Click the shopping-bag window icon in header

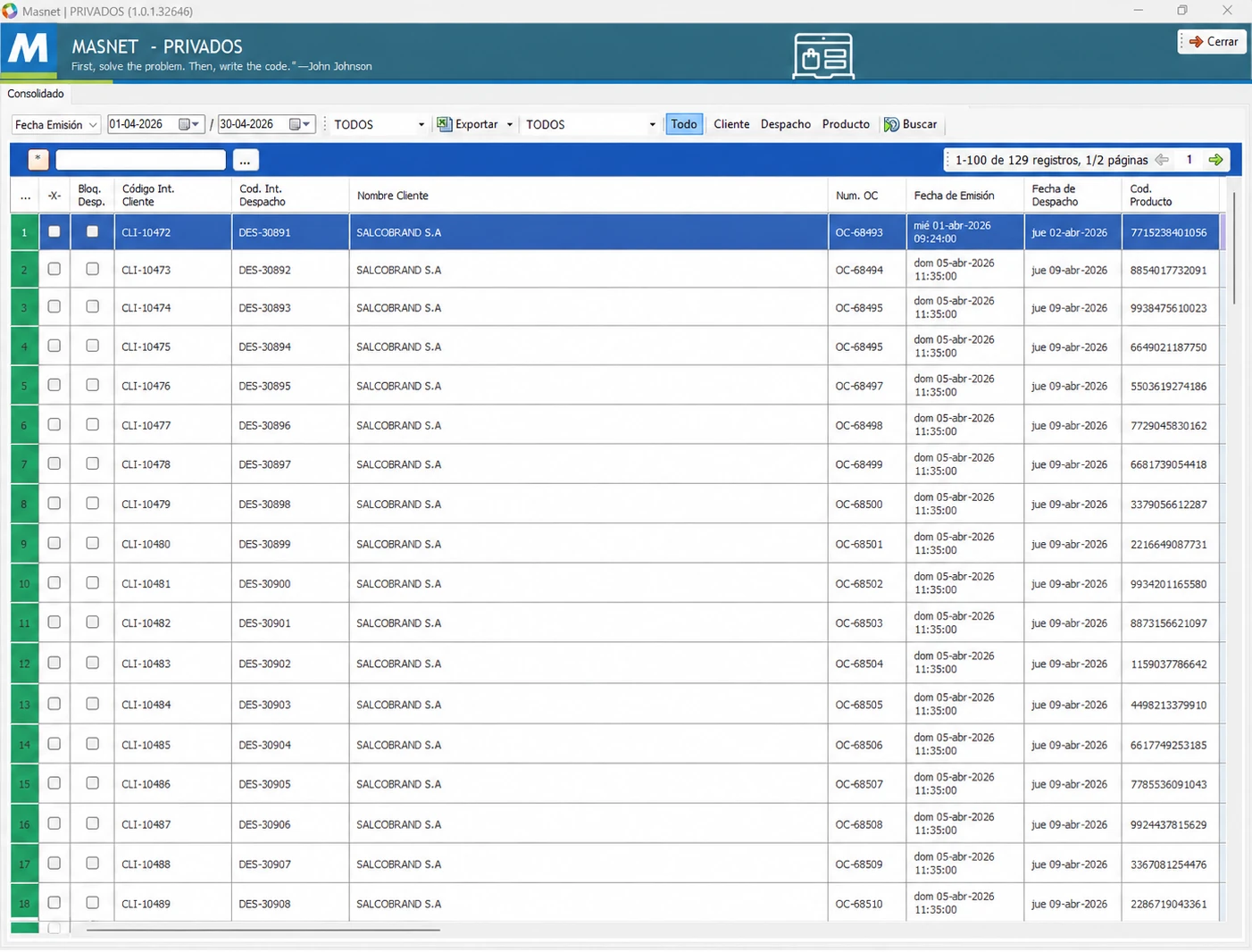click(x=823, y=56)
